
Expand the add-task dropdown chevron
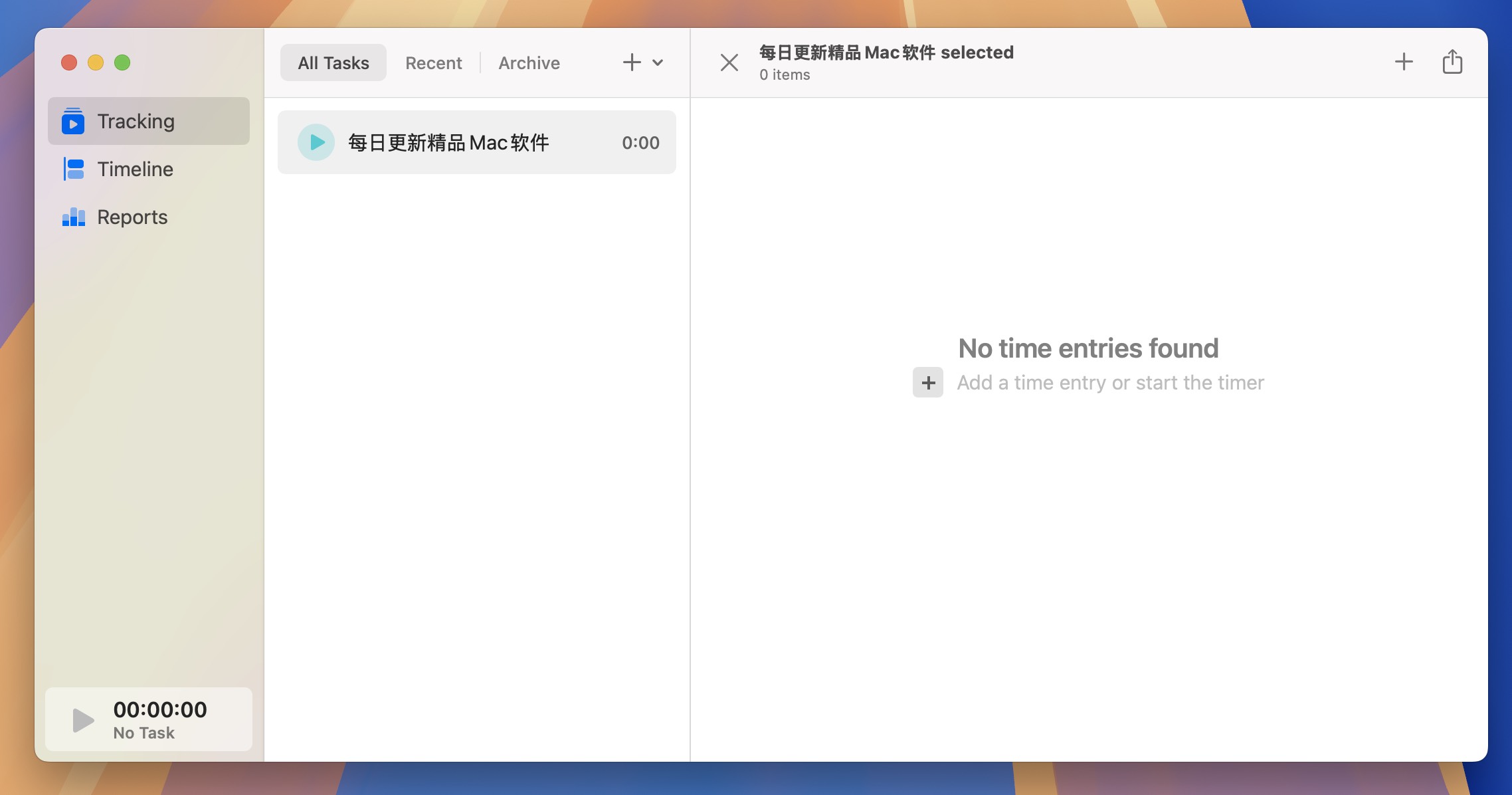(x=658, y=62)
